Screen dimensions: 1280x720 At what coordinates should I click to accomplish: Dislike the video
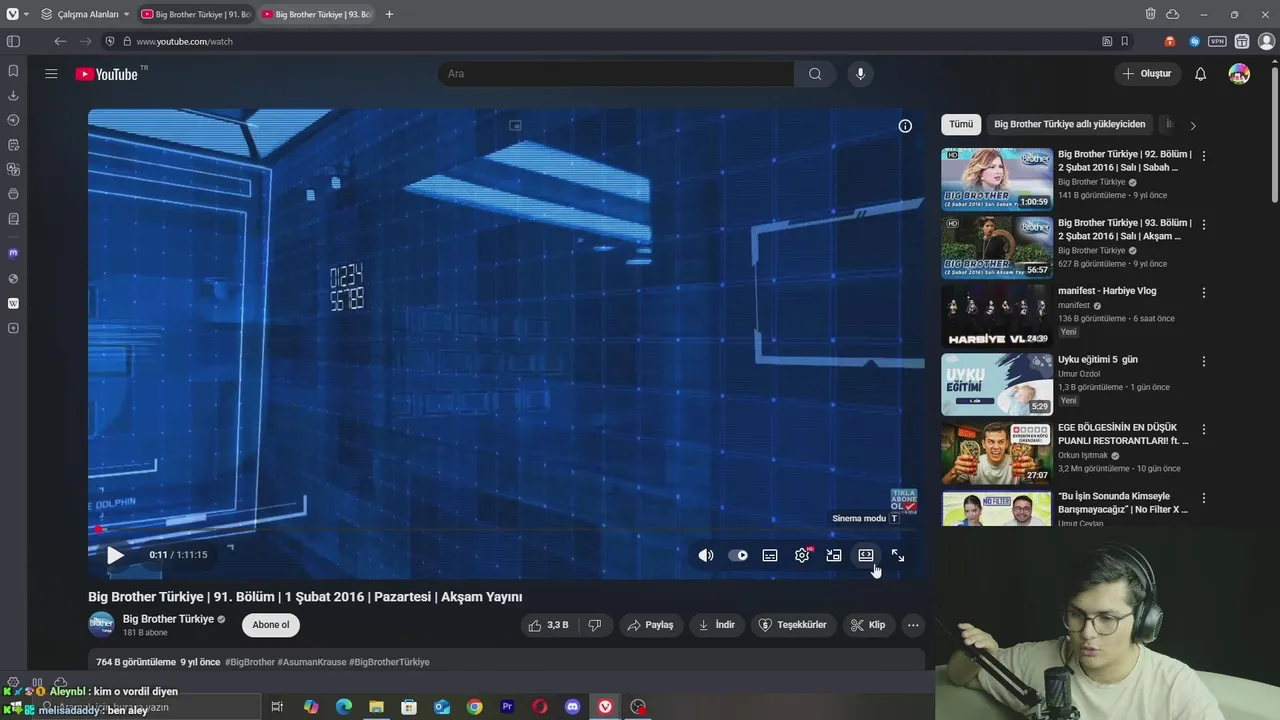[x=595, y=625]
